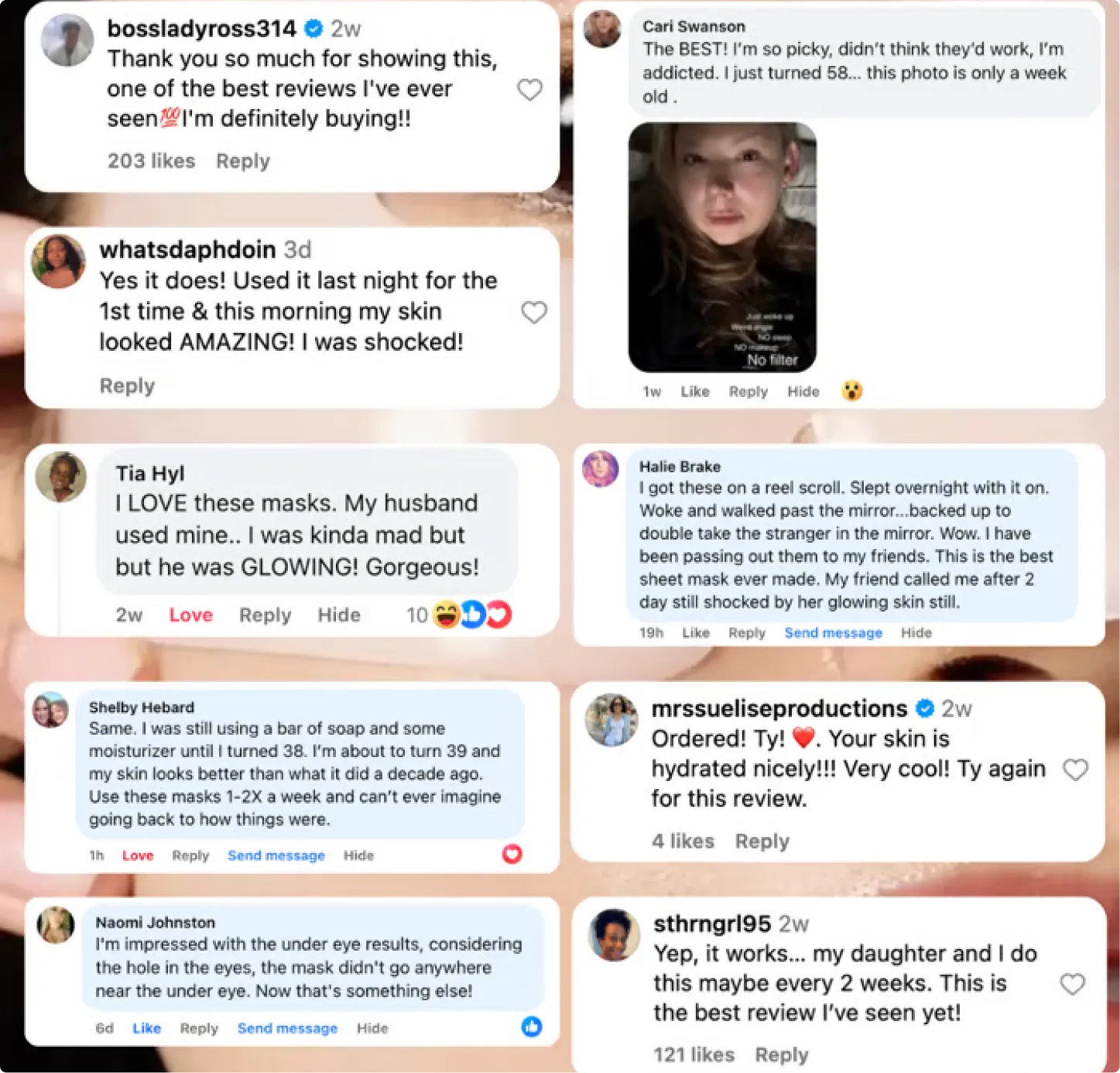Toggle Love on Shelby Hebard's comment
The width and height of the screenshot is (1120, 1073).
tap(137, 855)
